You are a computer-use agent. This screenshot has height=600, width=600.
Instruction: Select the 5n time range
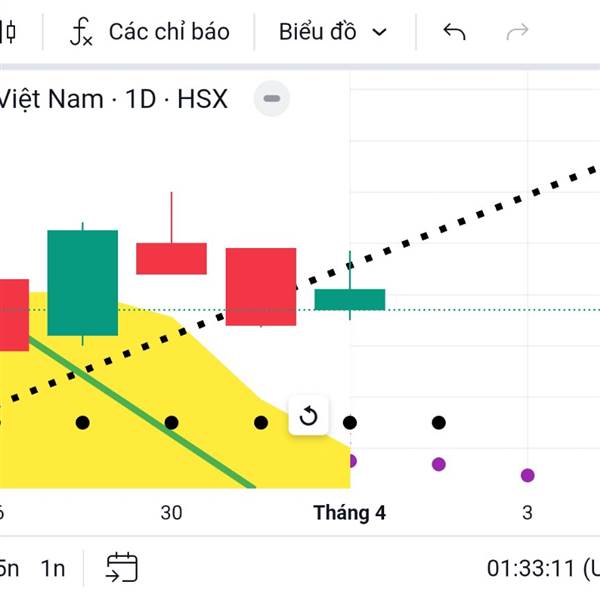[x=8, y=568]
